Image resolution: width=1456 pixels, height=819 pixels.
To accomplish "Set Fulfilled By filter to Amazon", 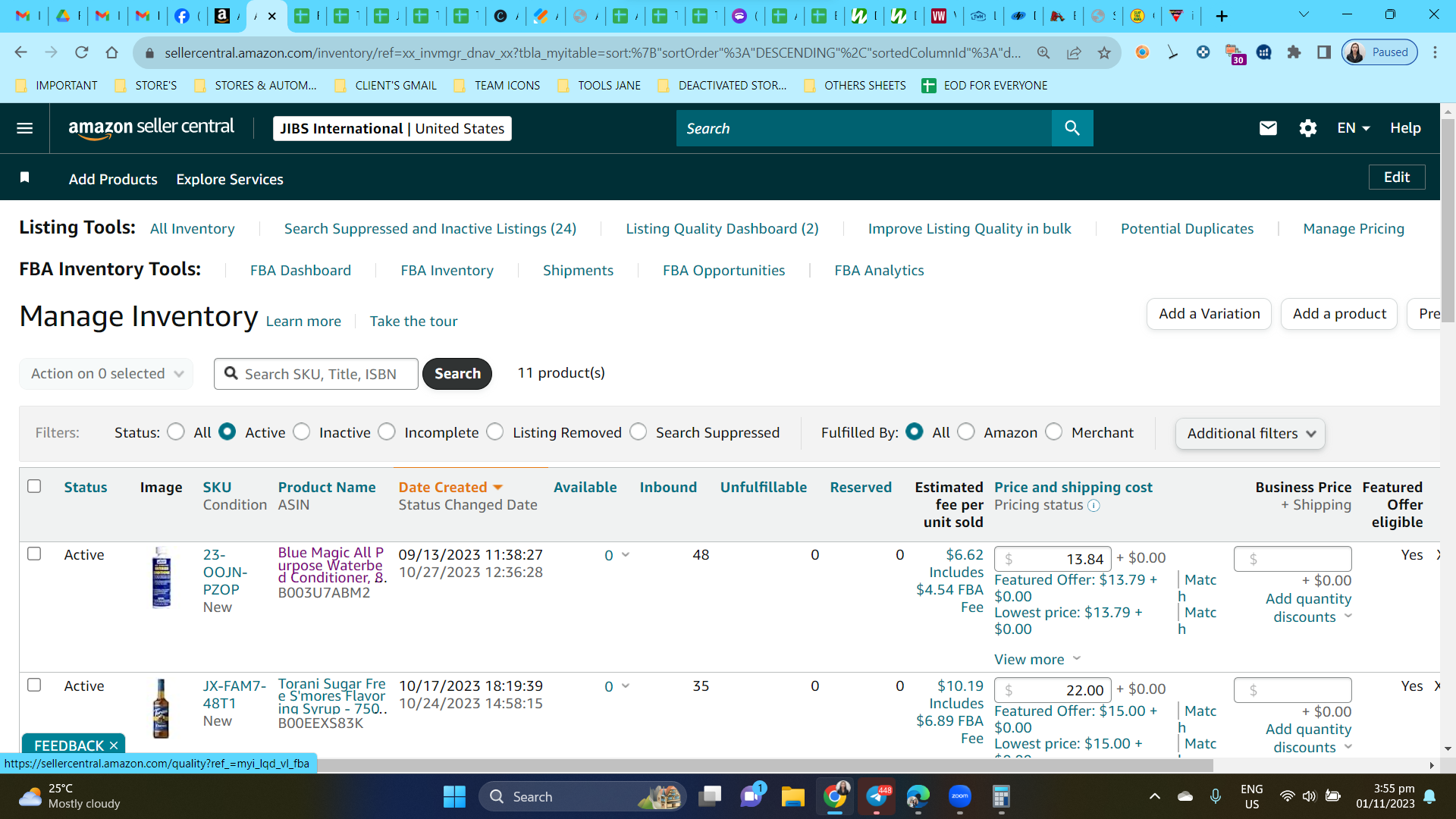I will pos(966,431).
